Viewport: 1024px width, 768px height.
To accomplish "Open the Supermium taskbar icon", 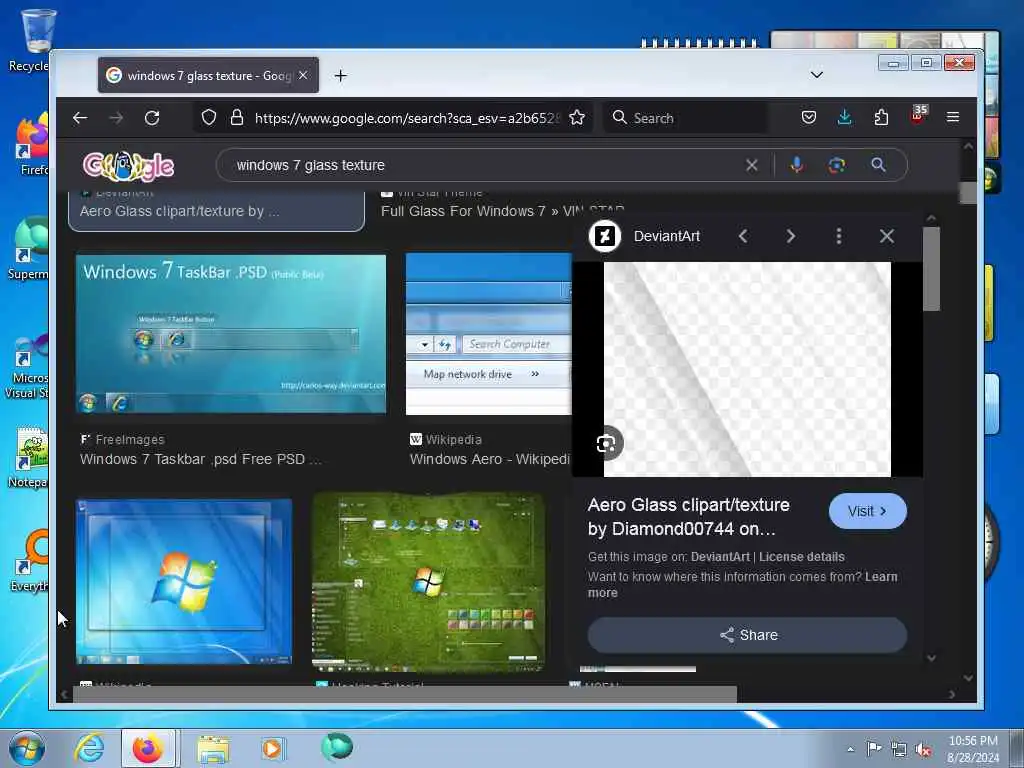I will (337, 746).
